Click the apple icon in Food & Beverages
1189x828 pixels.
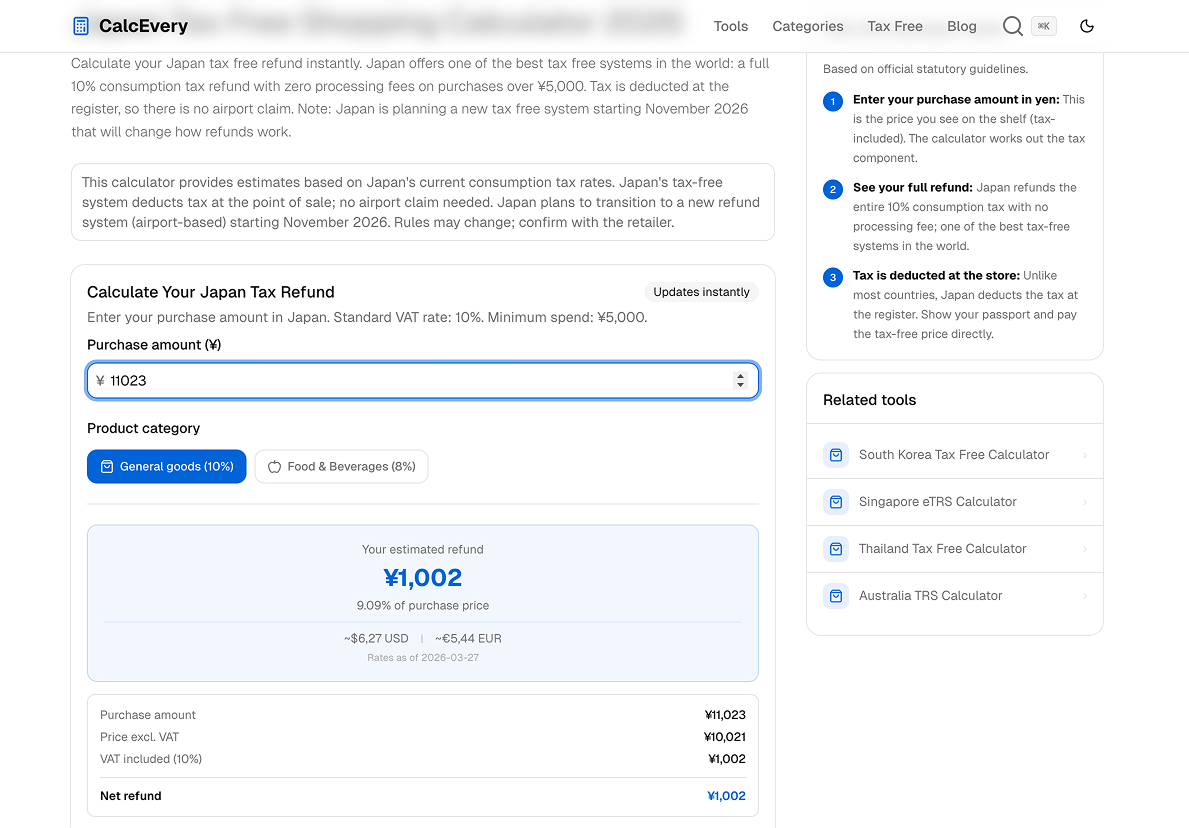click(275, 466)
